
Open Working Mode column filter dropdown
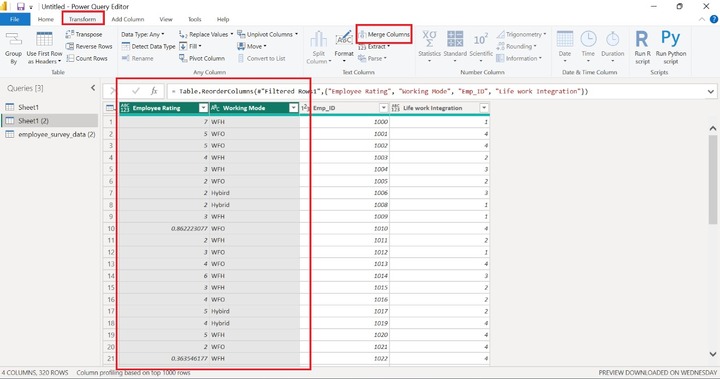click(293, 108)
